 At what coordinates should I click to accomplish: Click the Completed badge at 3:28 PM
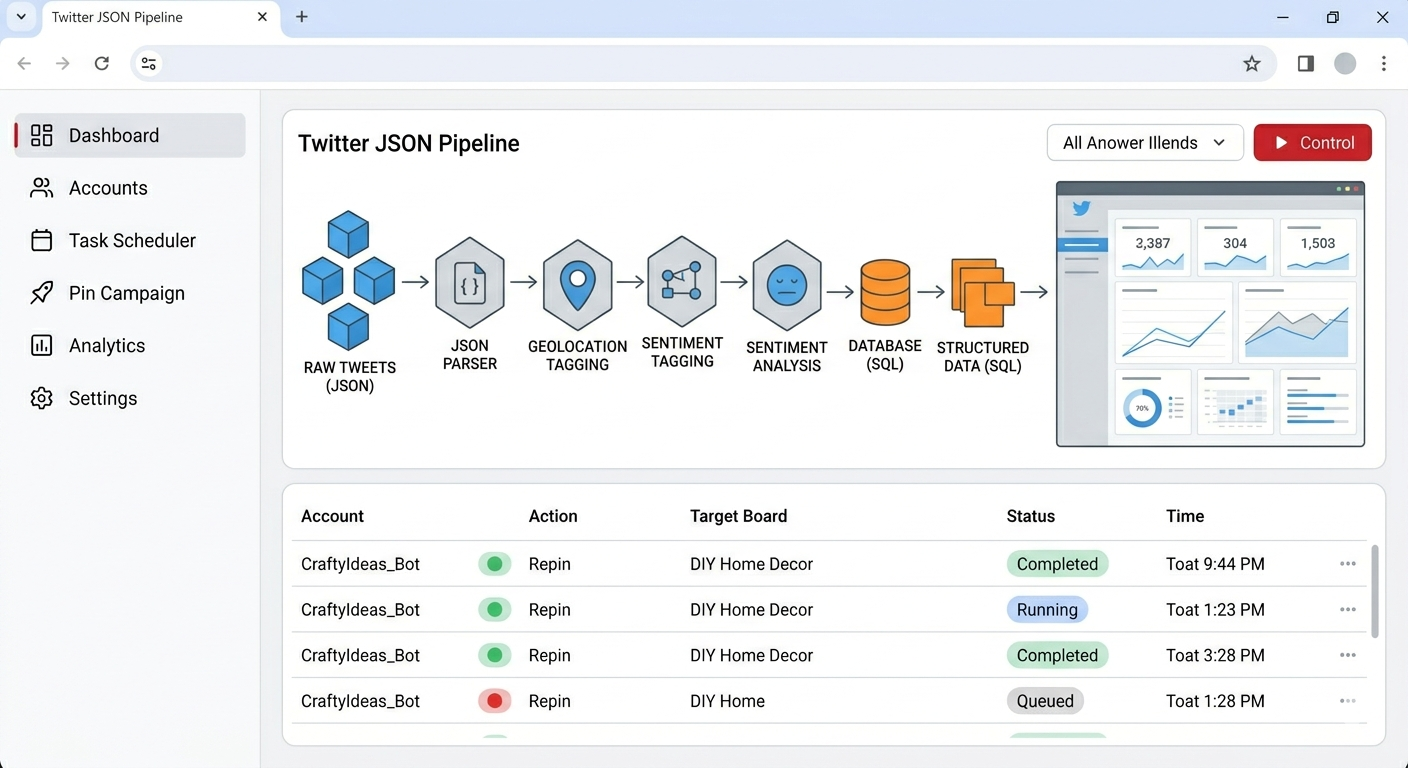point(1058,656)
